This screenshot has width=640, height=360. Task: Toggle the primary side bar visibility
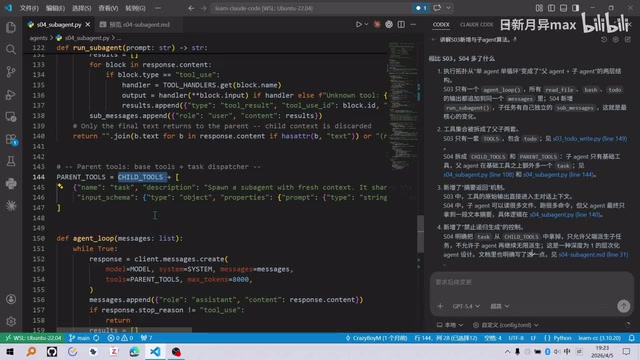551,8
